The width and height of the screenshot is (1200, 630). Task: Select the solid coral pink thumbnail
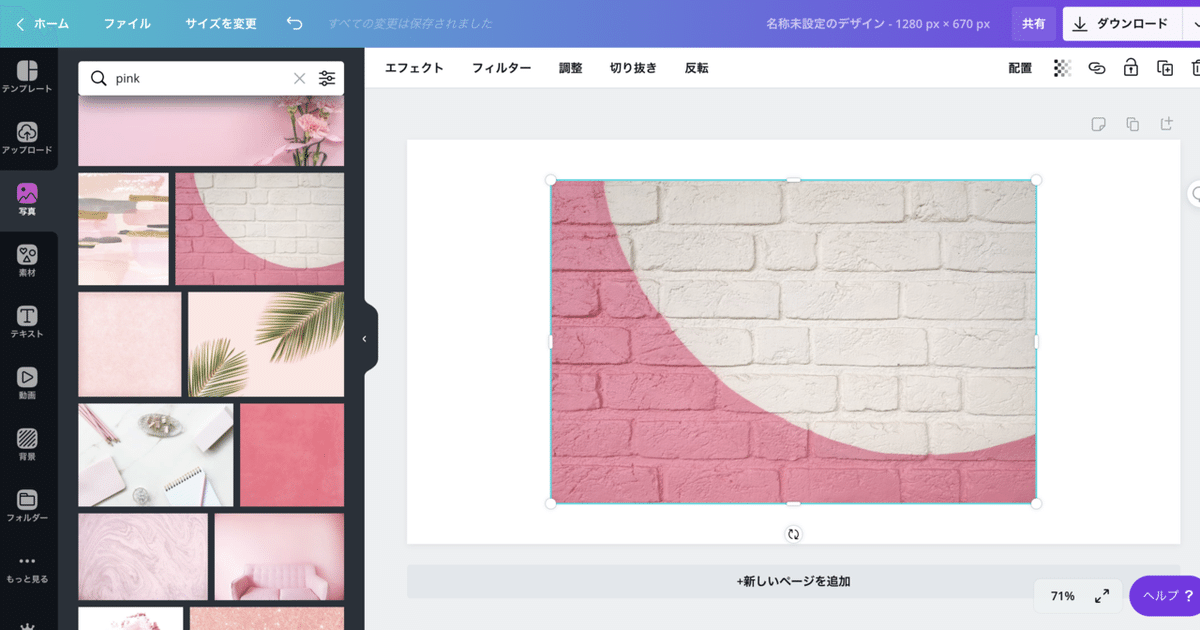[292, 455]
